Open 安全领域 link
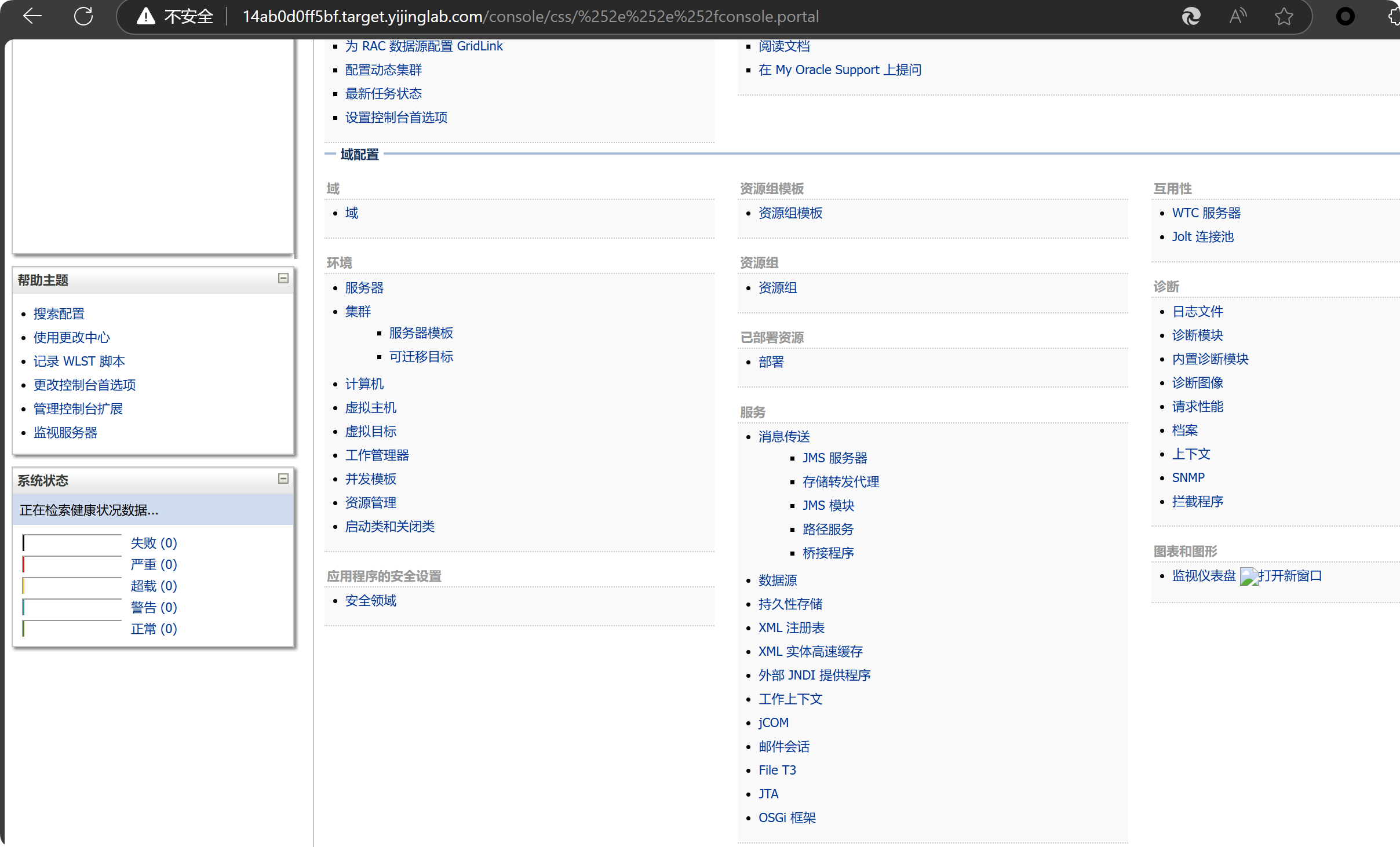 click(371, 600)
